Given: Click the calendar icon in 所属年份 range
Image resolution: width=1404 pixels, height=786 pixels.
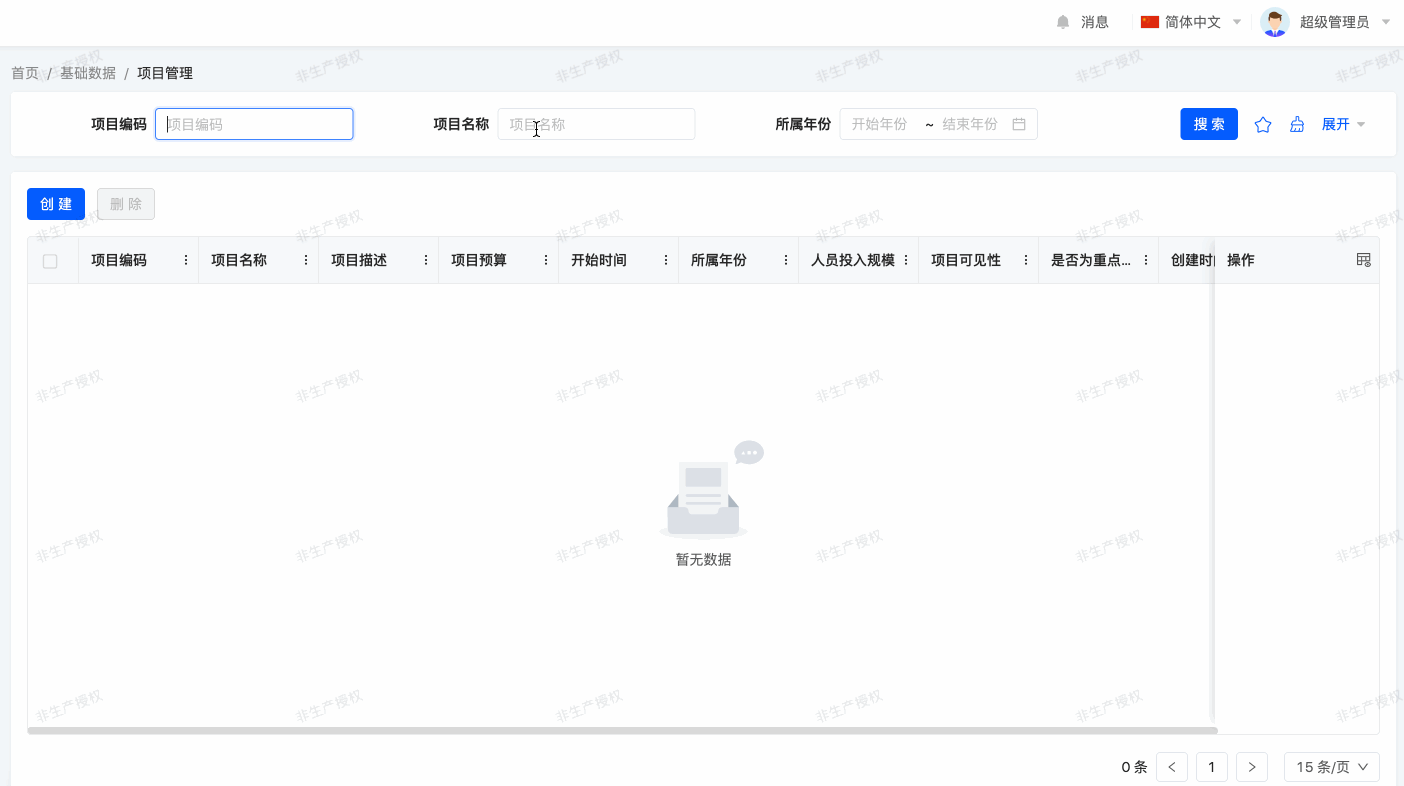Looking at the screenshot, I should click(x=1019, y=124).
